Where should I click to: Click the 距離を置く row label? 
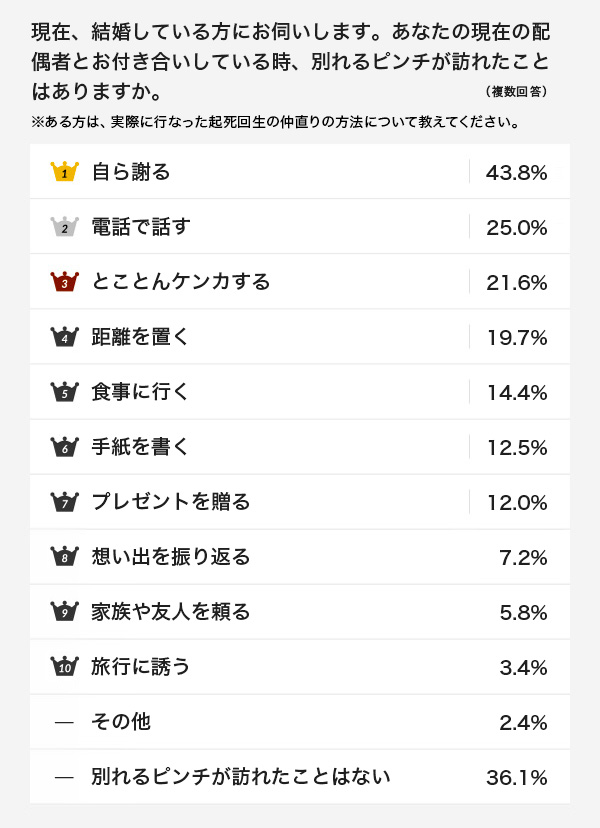(x=140, y=336)
